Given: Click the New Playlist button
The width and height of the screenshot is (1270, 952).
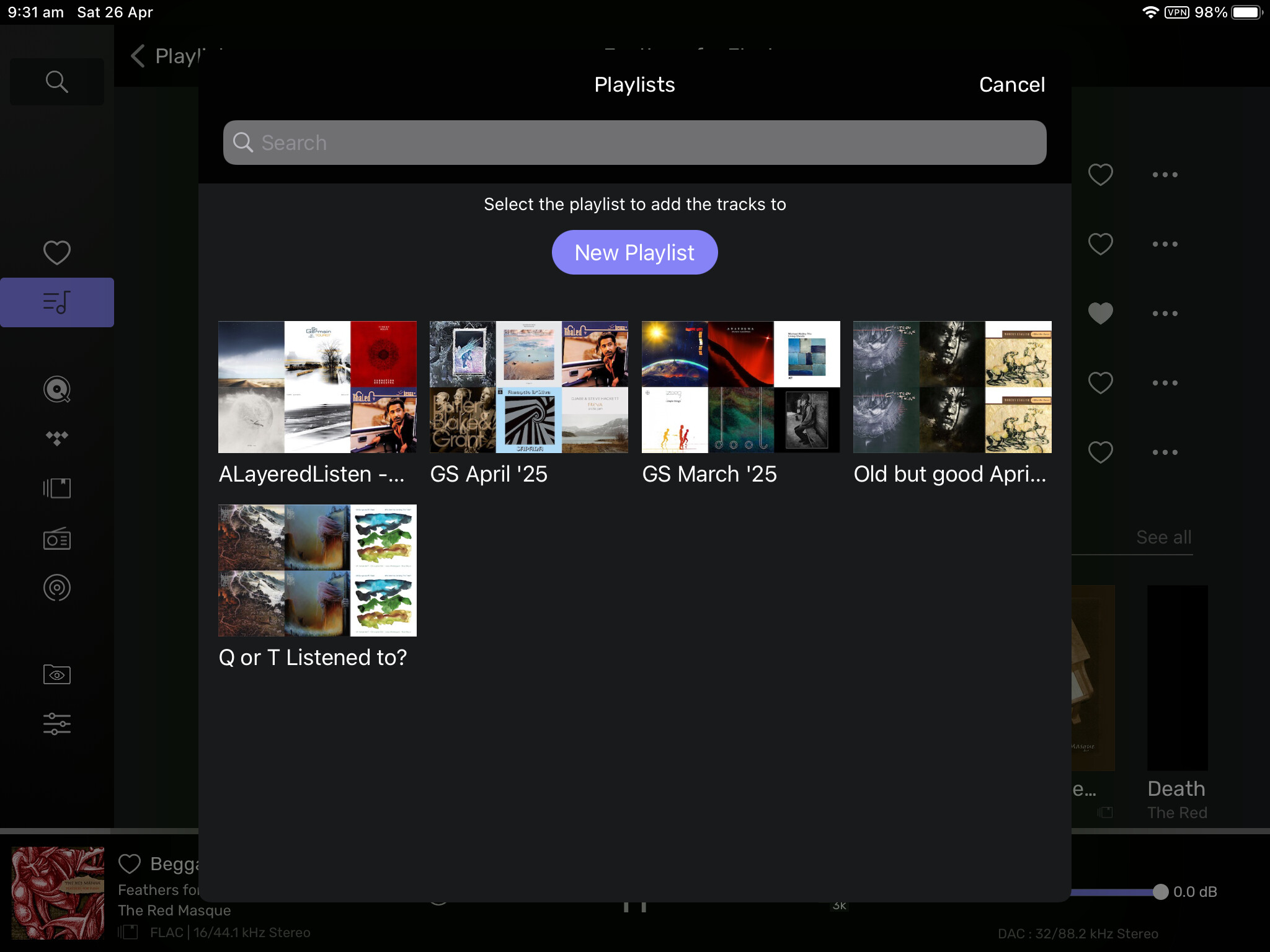Looking at the screenshot, I should pyautogui.click(x=634, y=252).
